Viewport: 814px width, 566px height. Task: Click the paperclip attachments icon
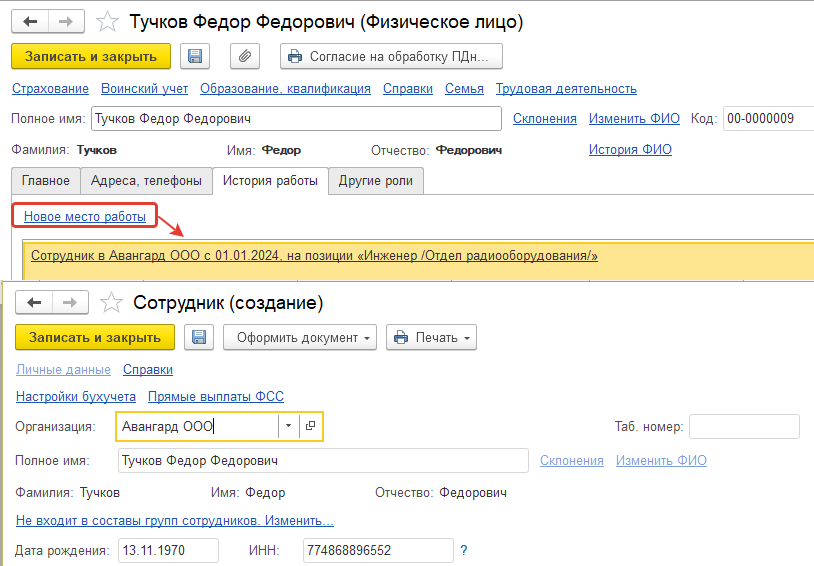point(245,56)
